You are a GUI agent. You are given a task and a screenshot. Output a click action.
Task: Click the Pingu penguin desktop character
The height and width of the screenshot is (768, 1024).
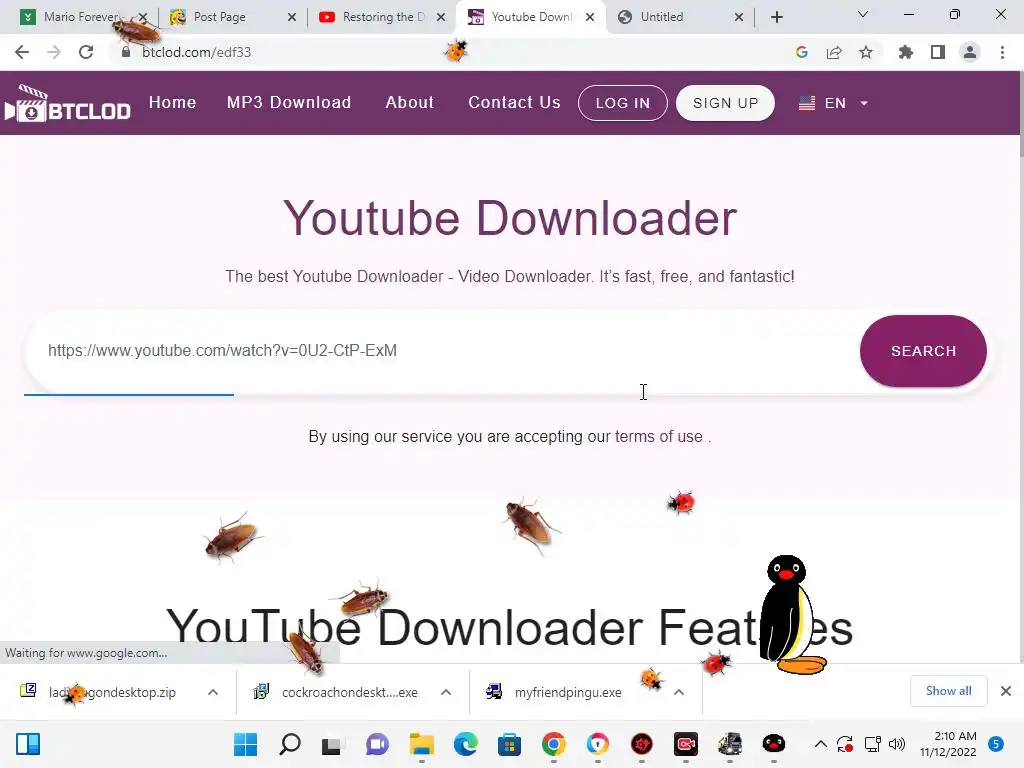[x=792, y=614]
